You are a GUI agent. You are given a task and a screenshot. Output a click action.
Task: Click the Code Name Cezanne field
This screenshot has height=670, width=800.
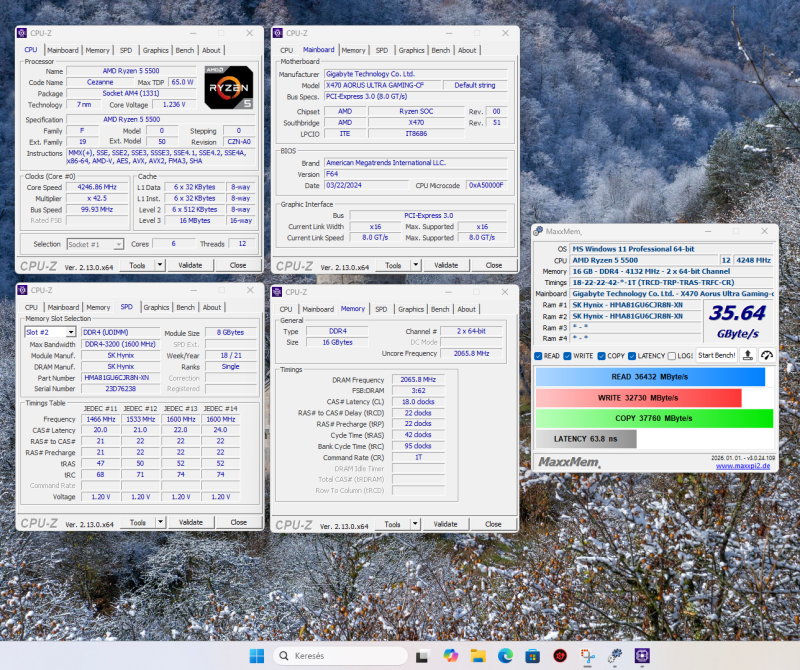(x=100, y=82)
